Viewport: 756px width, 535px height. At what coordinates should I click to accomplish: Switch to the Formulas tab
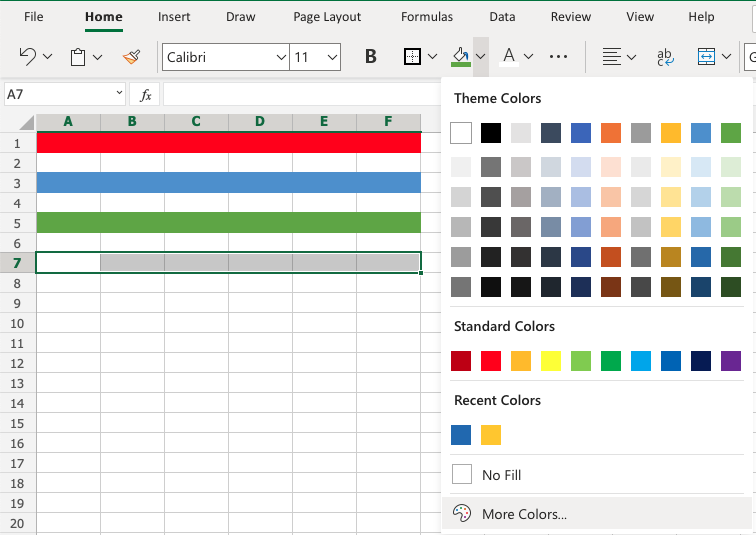click(x=427, y=17)
